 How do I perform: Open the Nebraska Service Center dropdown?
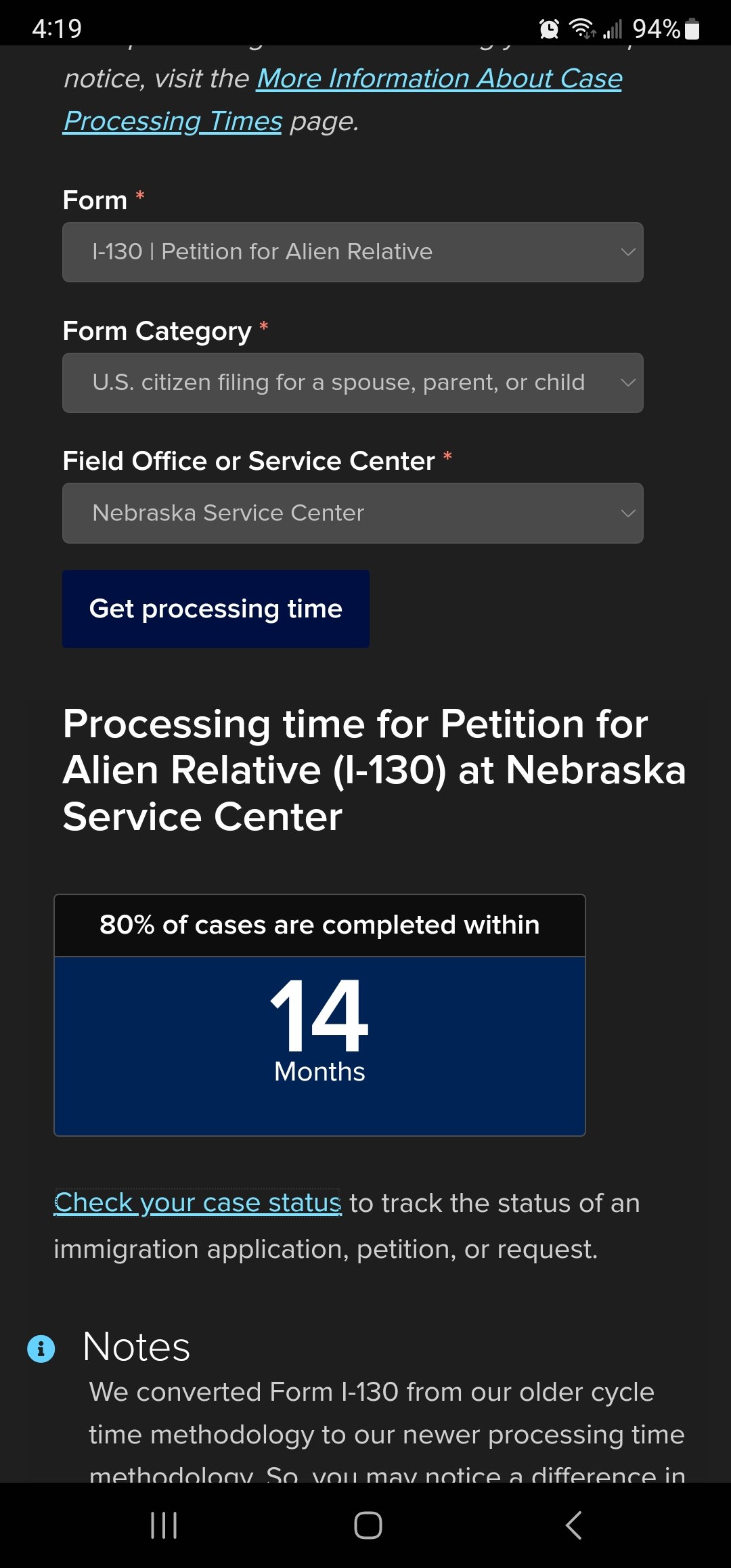tap(353, 513)
